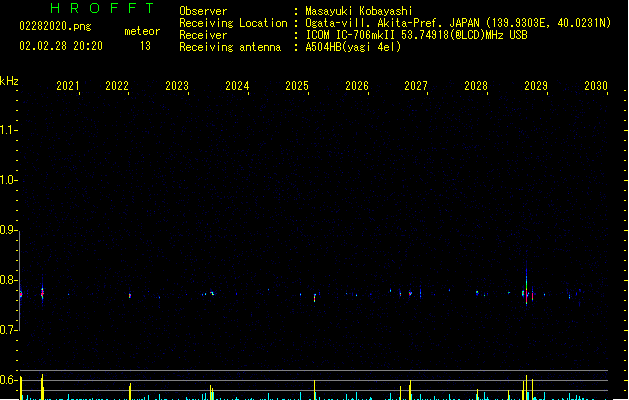Click the meteor label
The image size is (629, 400).
click(x=142, y=31)
